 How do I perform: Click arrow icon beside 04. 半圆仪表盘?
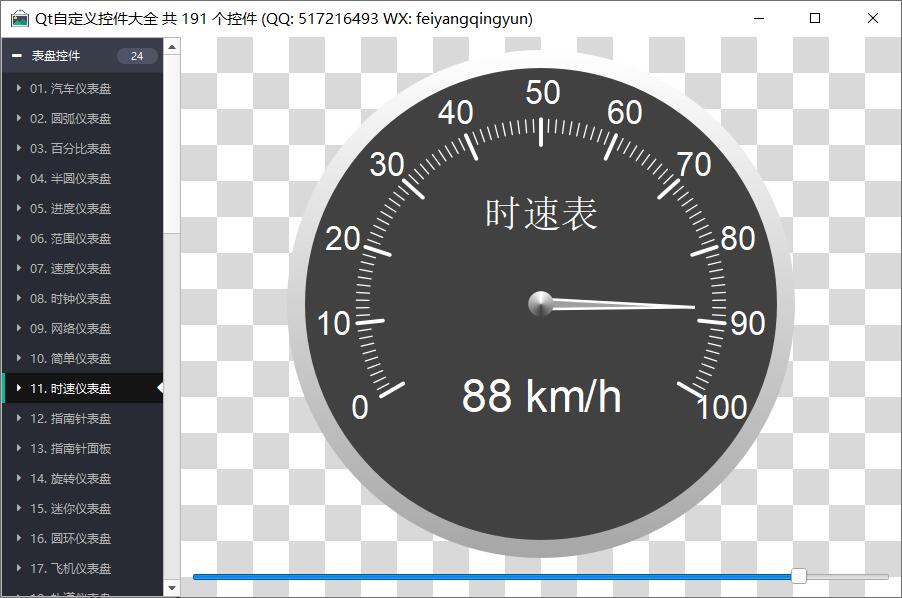(19, 178)
